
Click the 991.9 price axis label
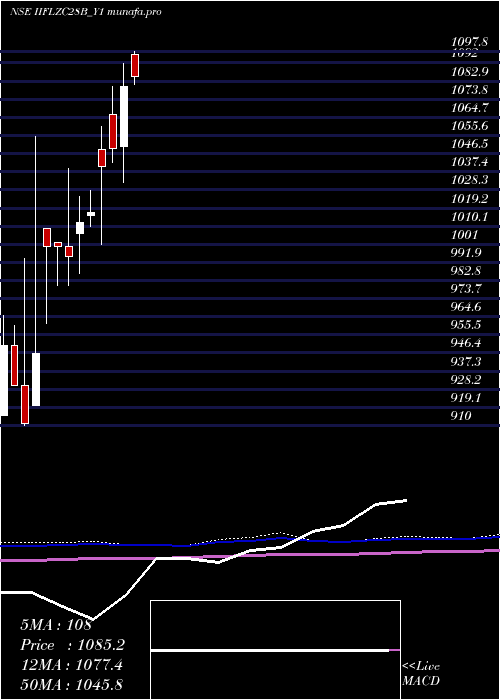(466, 253)
